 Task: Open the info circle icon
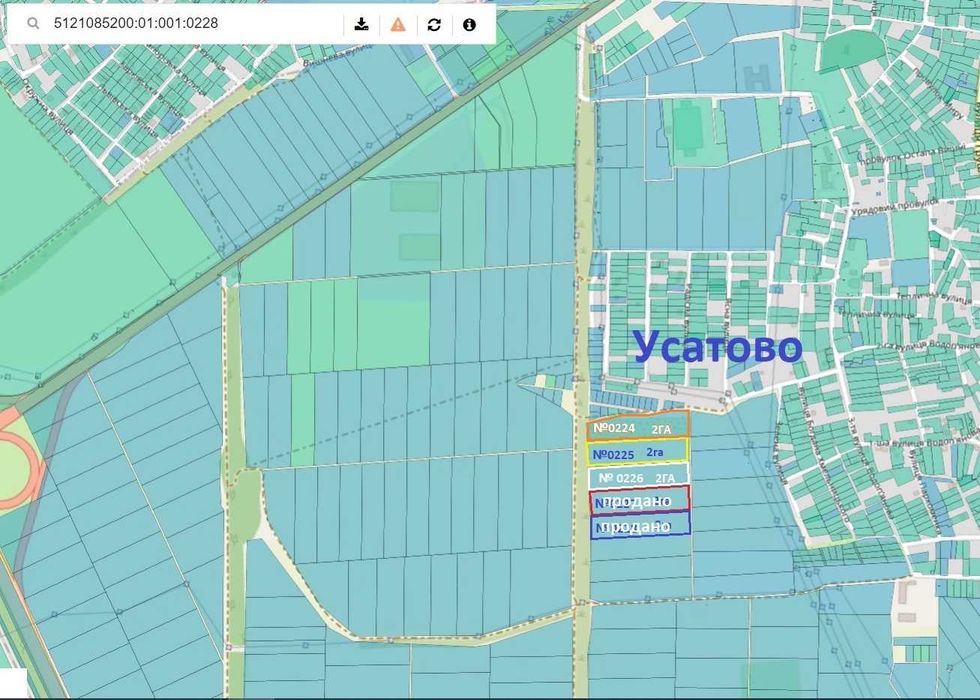tap(469, 24)
